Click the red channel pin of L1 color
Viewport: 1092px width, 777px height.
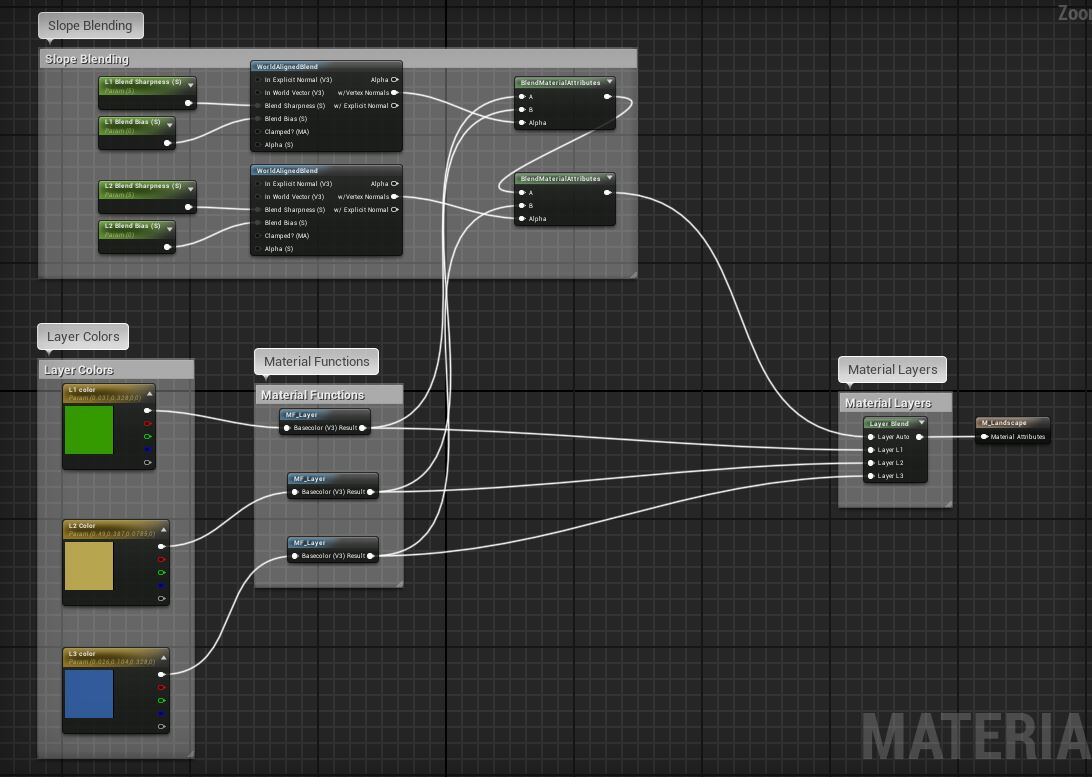(x=148, y=423)
